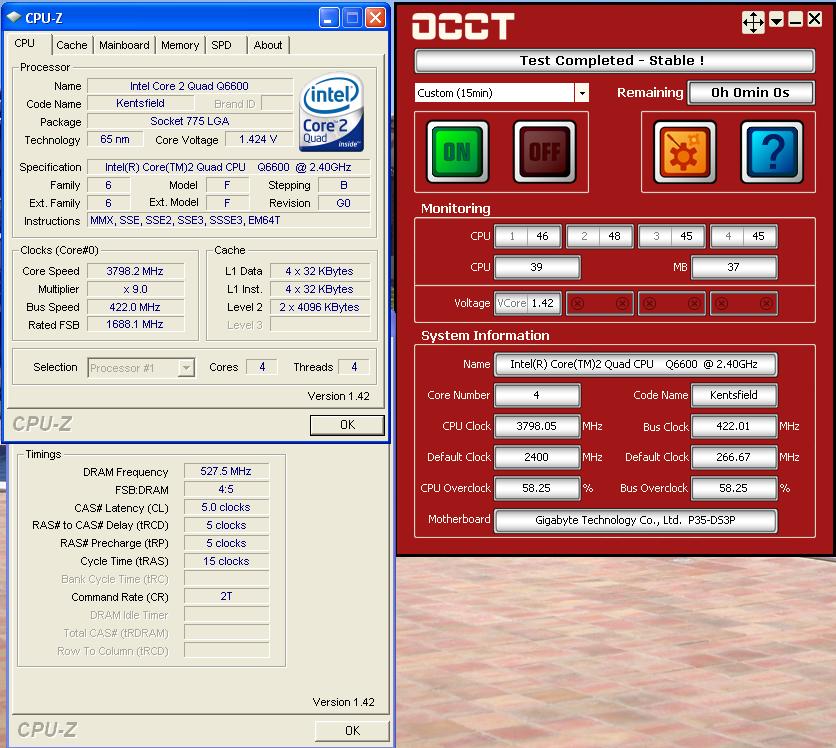Image resolution: width=836 pixels, height=748 pixels.
Task: Click the OCCT Code Name Kentsfield field
Action: [x=734, y=395]
